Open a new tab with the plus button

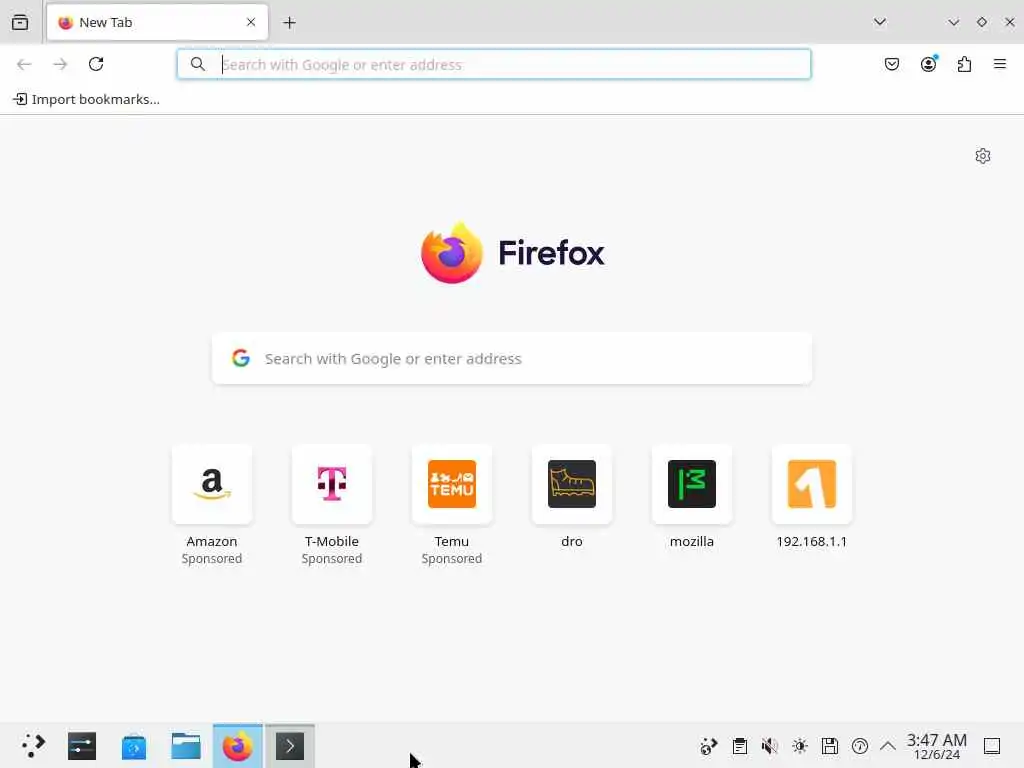289,23
